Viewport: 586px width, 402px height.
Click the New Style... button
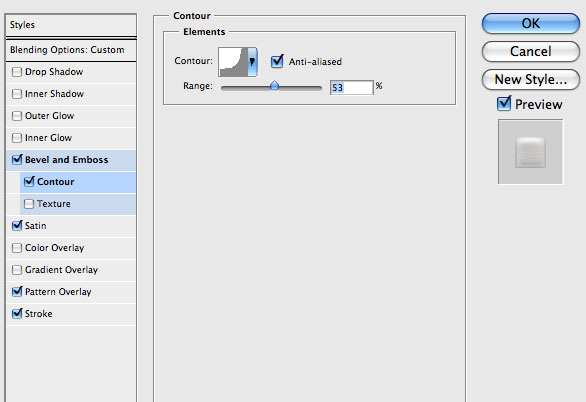click(531, 80)
